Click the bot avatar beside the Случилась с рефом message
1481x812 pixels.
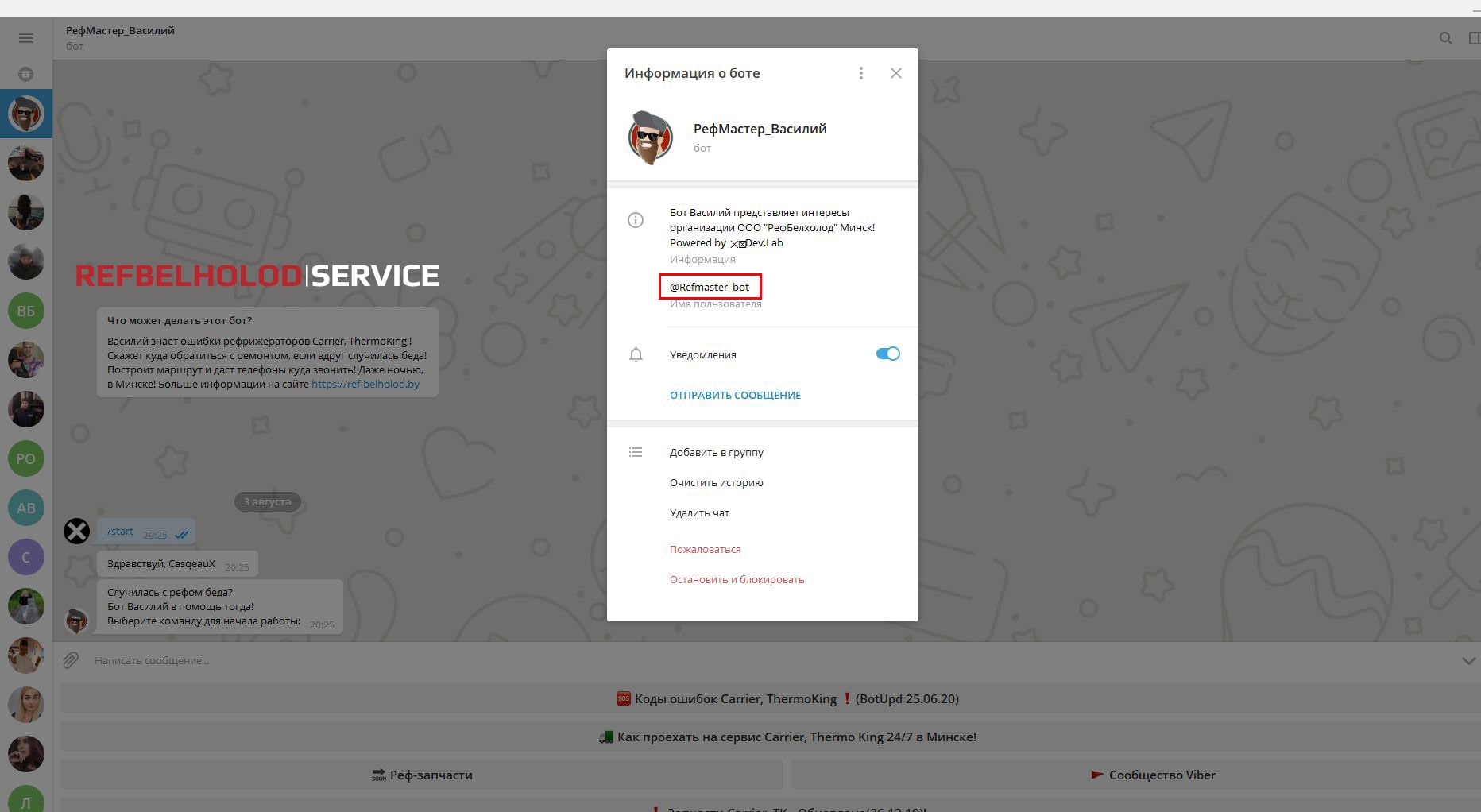pyautogui.click(x=76, y=620)
